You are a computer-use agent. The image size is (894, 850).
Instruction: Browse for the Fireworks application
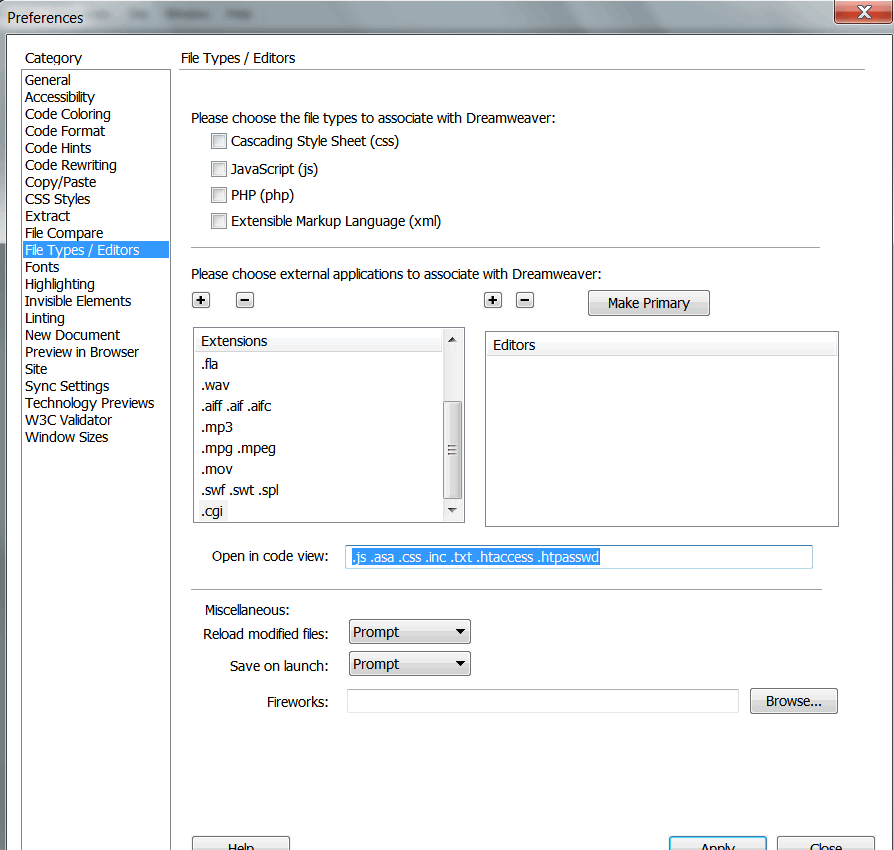pos(794,701)
